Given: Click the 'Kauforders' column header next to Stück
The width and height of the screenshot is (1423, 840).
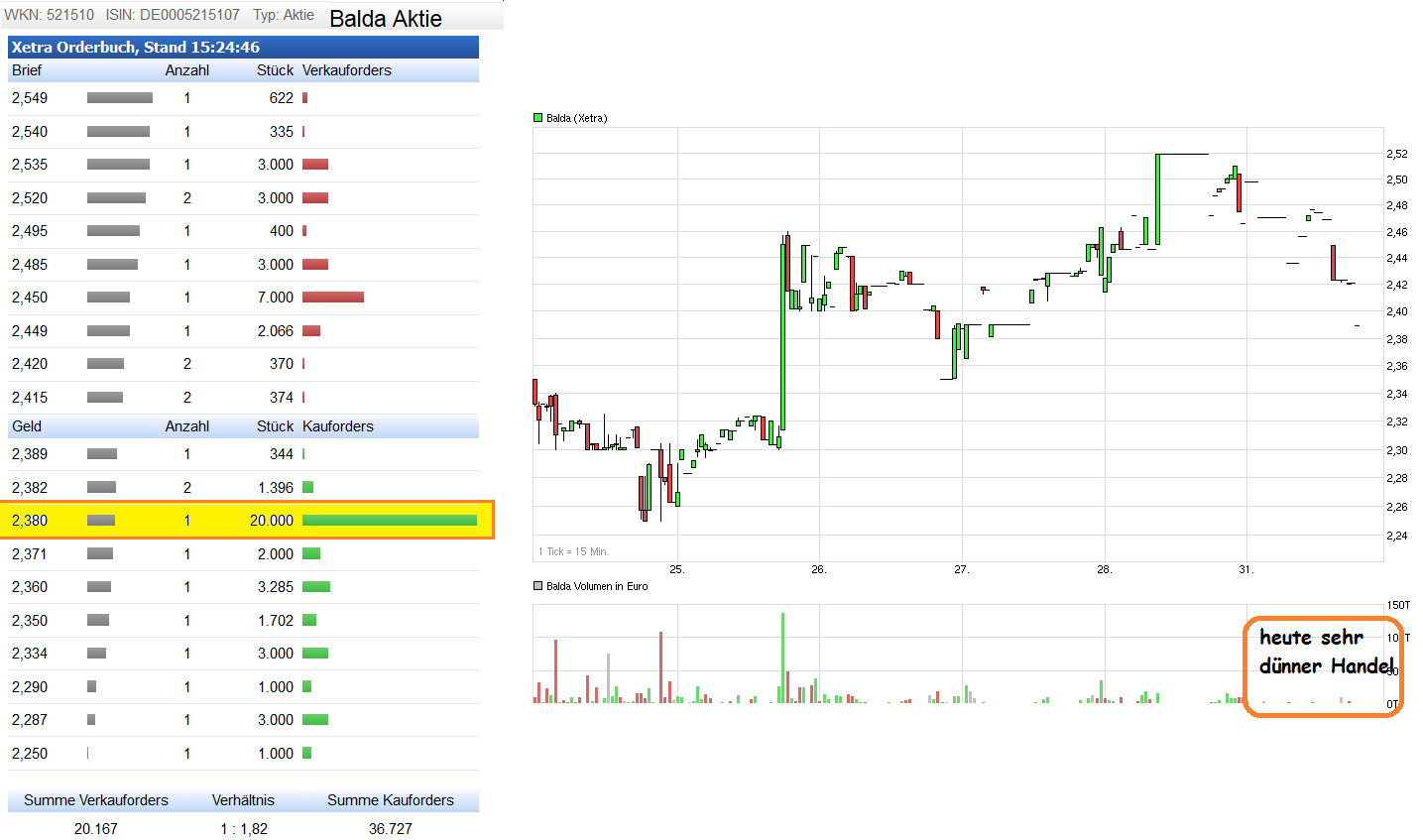Looking at the screenshot, I should point(338,426).
